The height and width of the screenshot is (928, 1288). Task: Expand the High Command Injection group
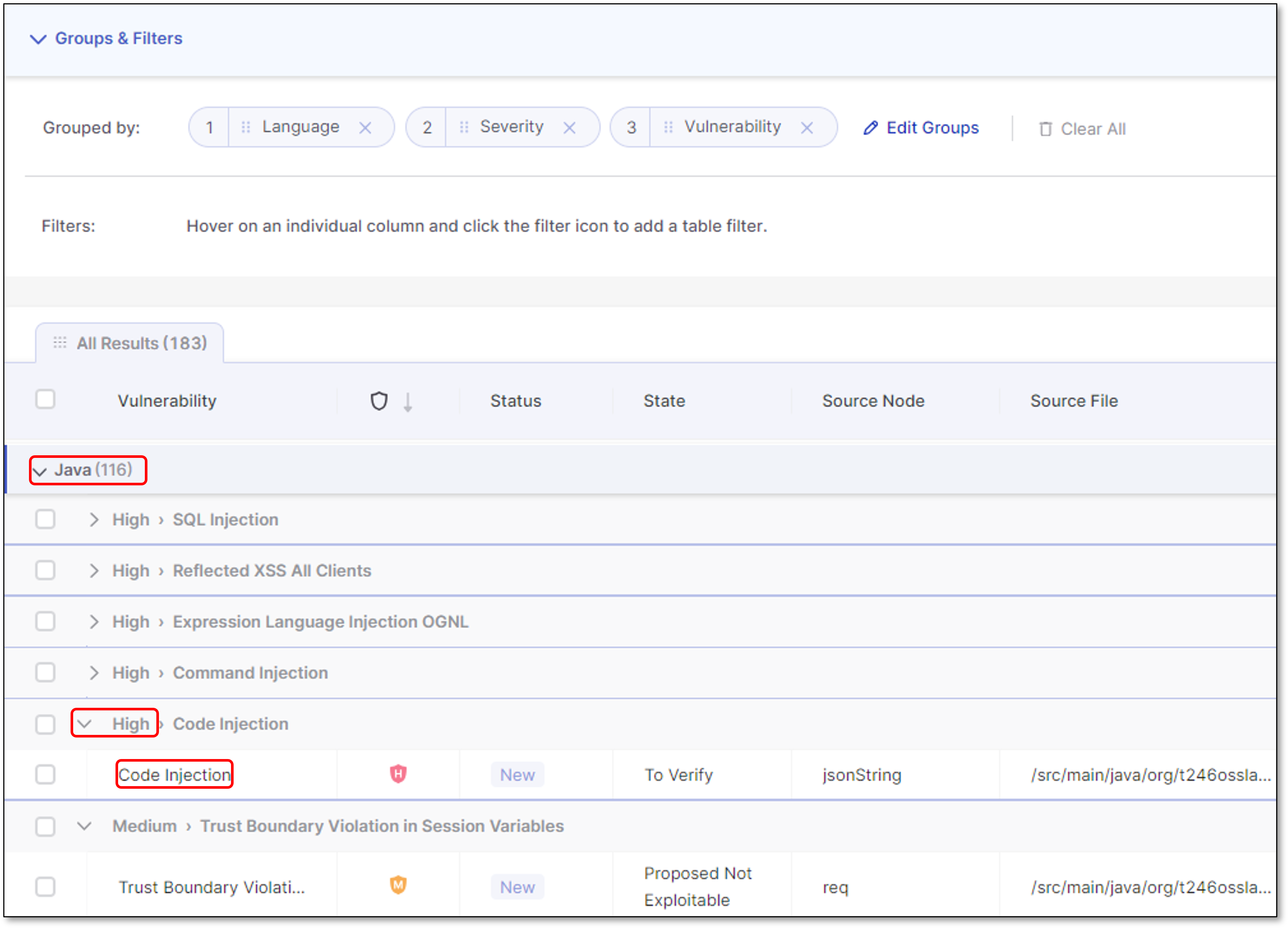coord(94,673)
